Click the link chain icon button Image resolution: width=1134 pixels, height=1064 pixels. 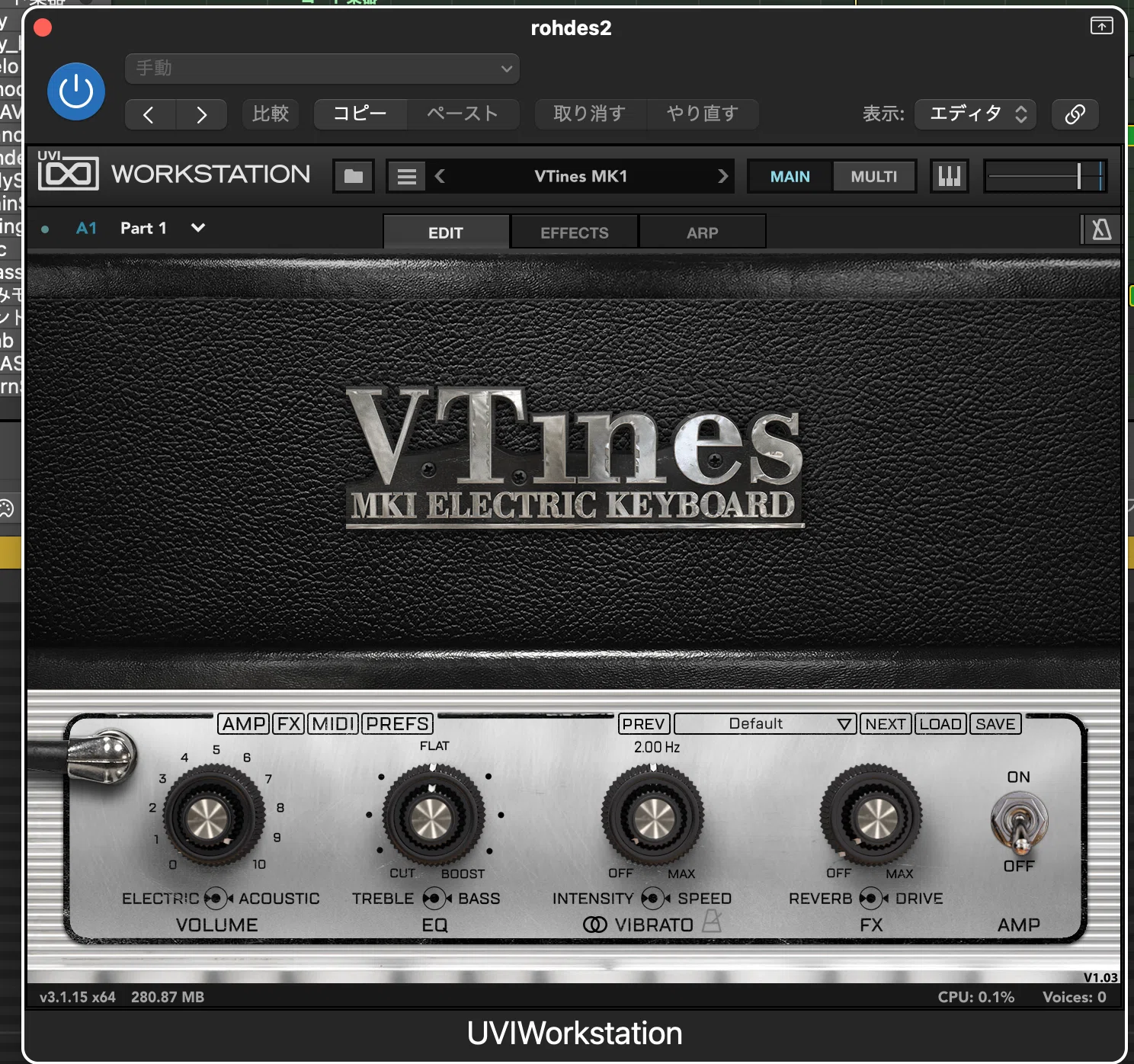pos(1075,114)
